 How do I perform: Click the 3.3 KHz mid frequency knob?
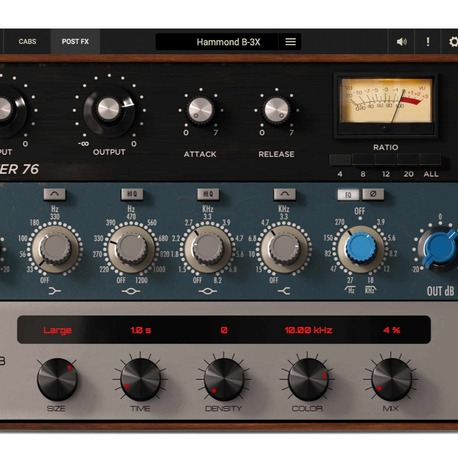point(208,249)
